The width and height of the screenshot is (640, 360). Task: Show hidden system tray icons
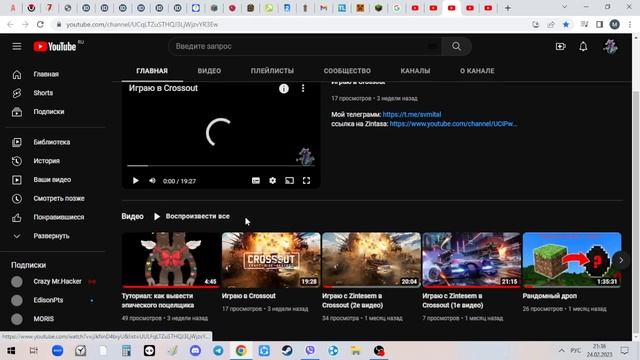point(562,351)
